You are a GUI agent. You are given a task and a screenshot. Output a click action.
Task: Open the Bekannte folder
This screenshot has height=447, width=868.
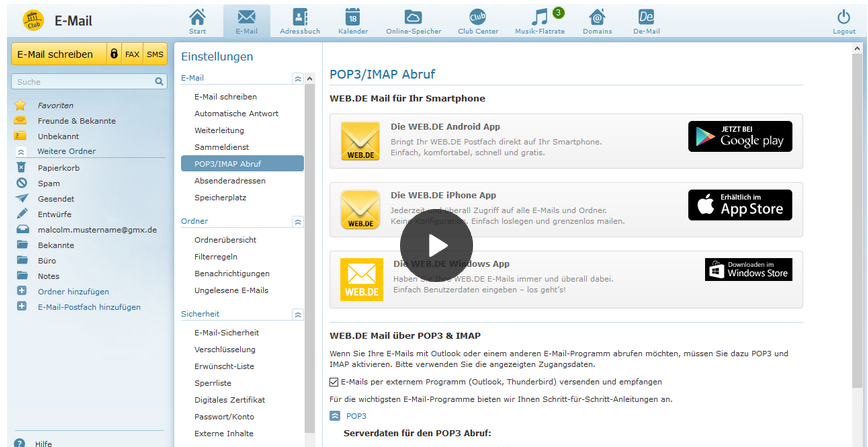point(55,244)
